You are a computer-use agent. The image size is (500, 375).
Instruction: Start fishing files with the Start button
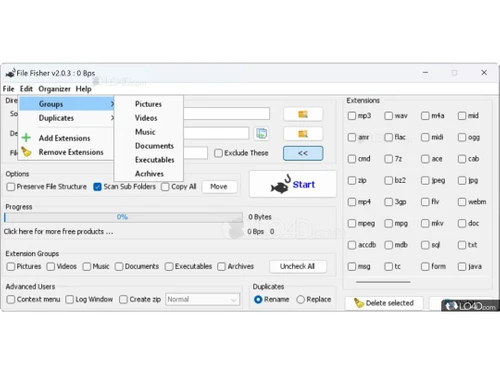coord(293,184)
